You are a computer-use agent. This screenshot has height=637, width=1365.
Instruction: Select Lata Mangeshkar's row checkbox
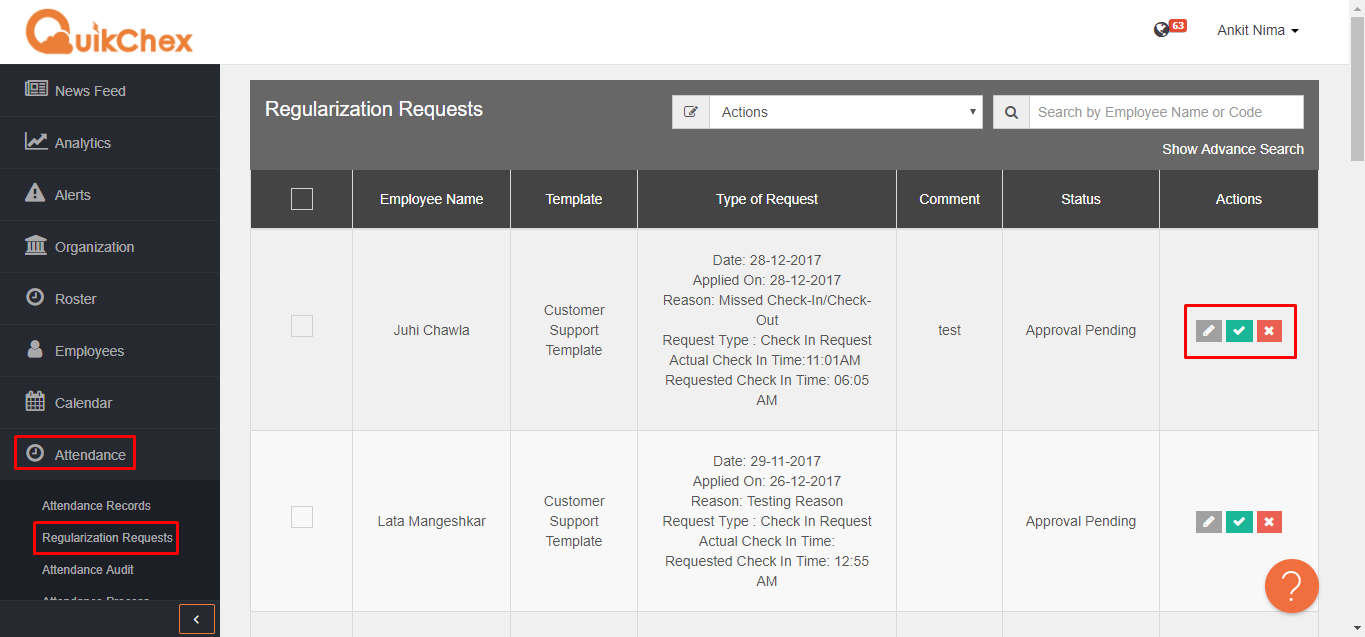(301, 516)
